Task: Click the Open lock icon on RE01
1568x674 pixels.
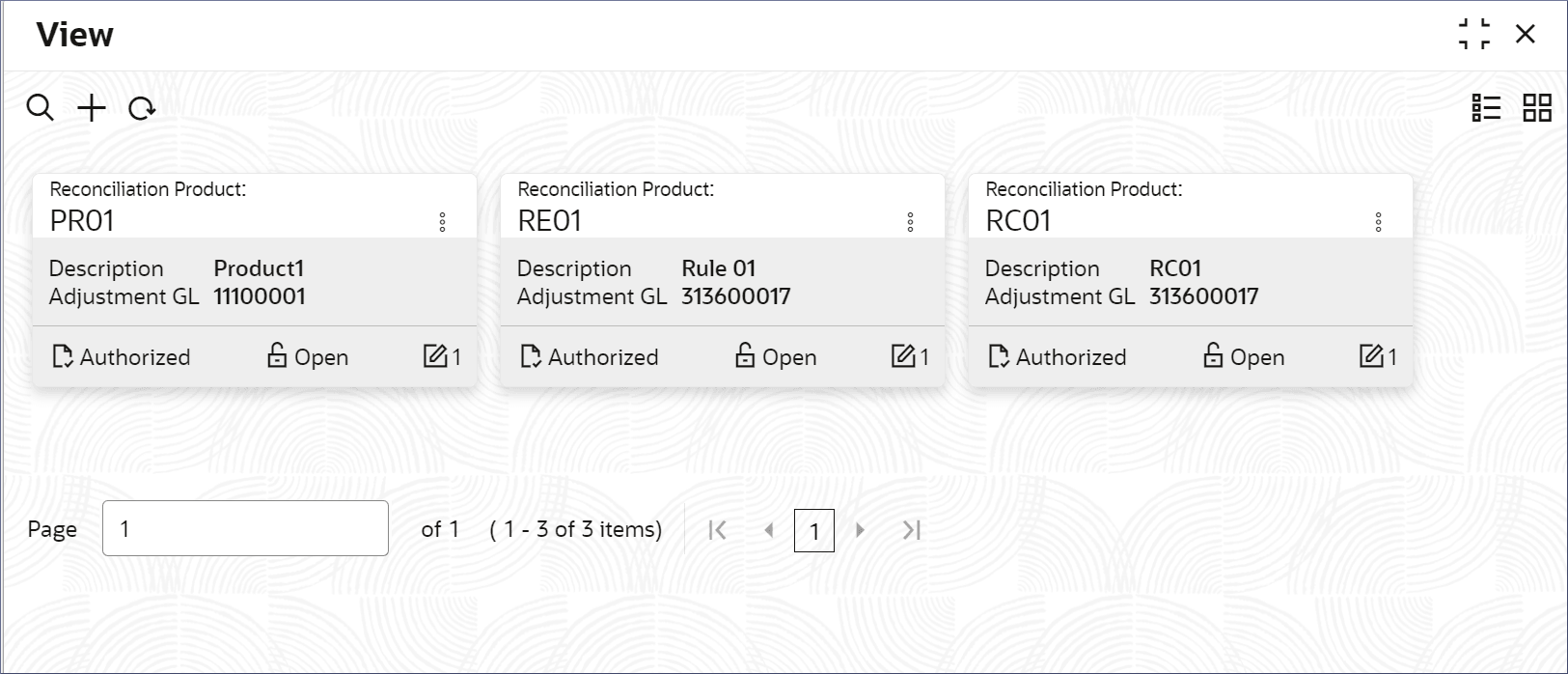Action: pos(745,356)
